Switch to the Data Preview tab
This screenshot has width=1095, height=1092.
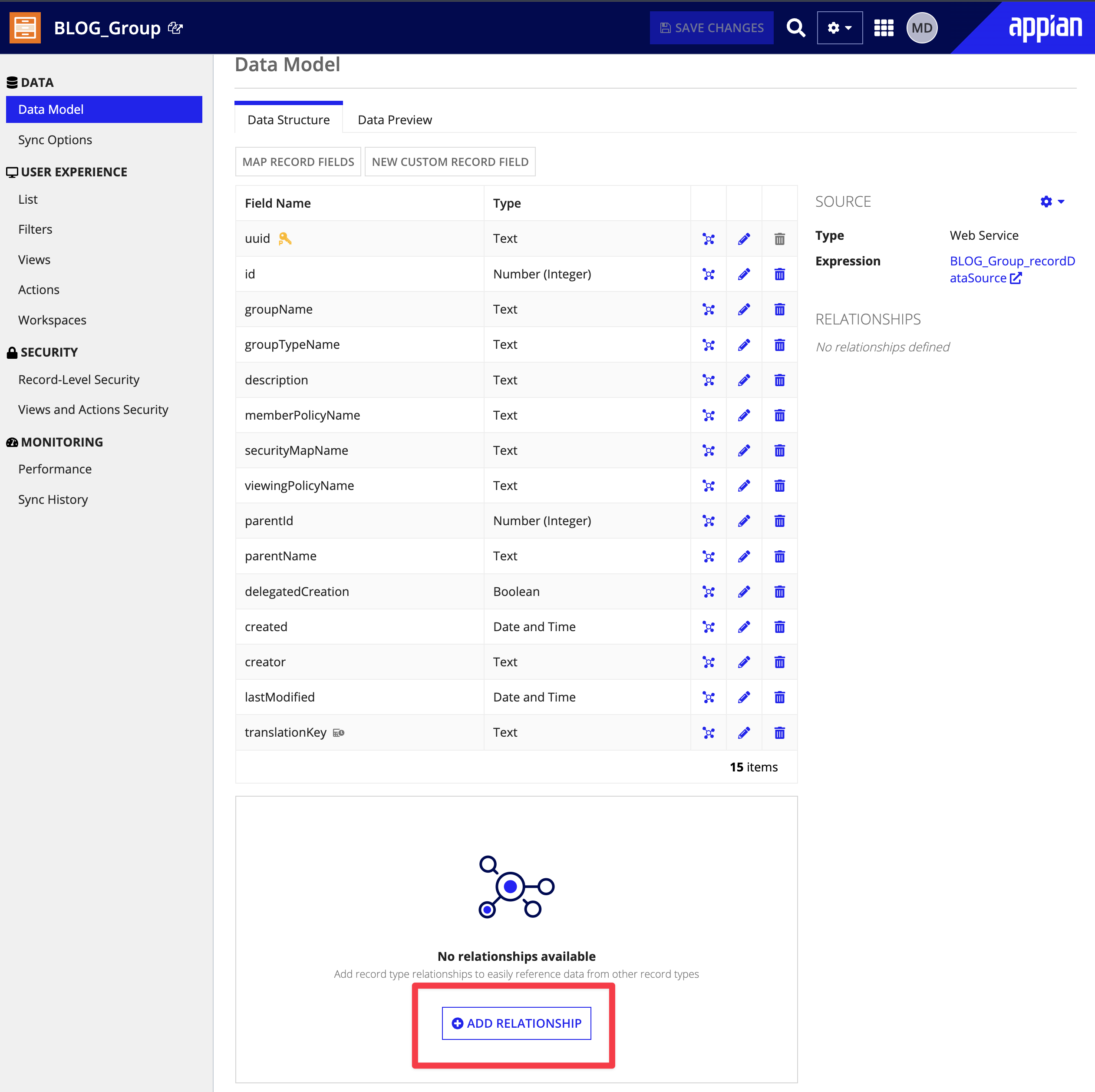[395, 119]
